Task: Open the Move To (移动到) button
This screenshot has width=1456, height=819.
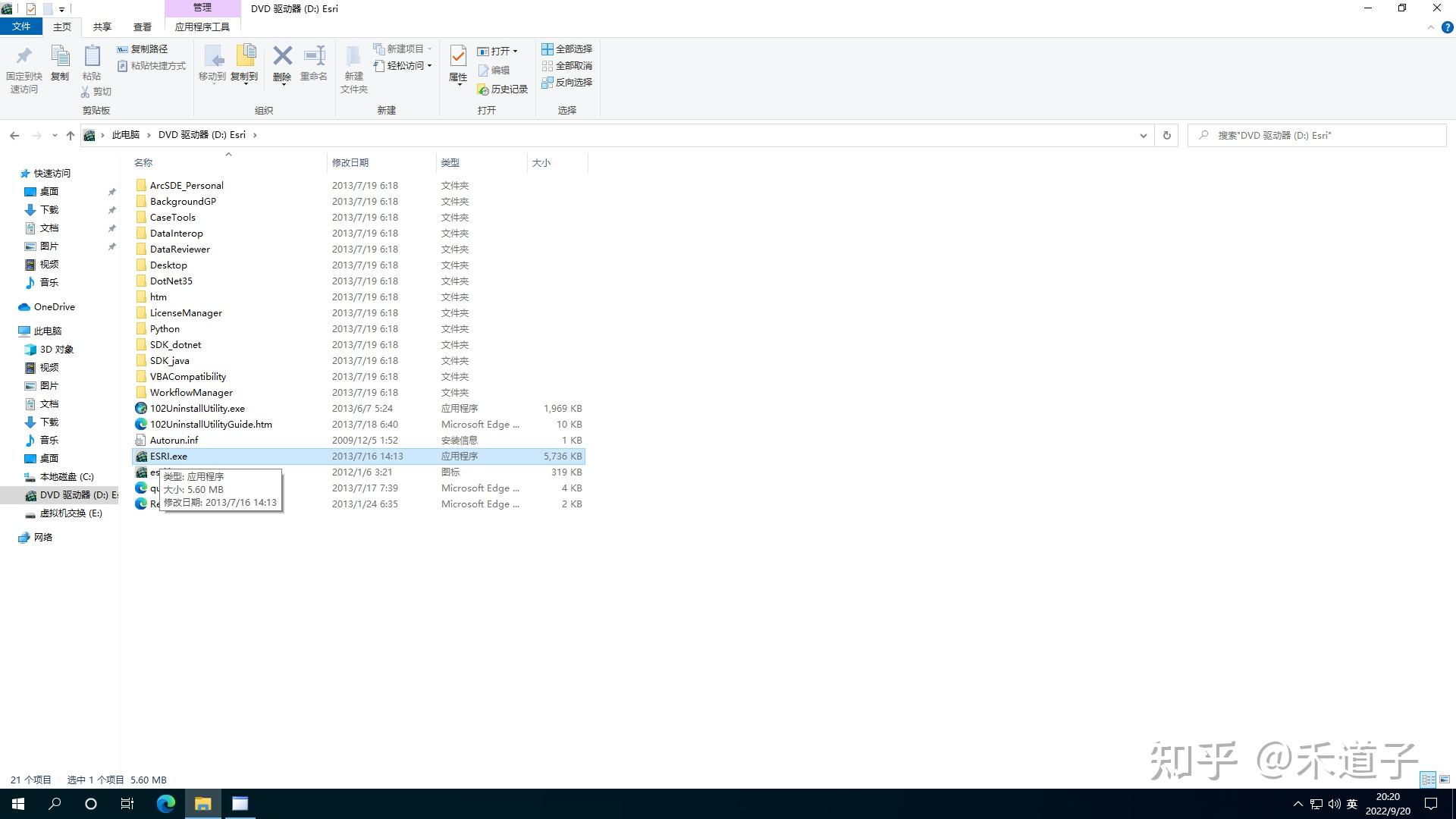Action: (x=212, y=64)
